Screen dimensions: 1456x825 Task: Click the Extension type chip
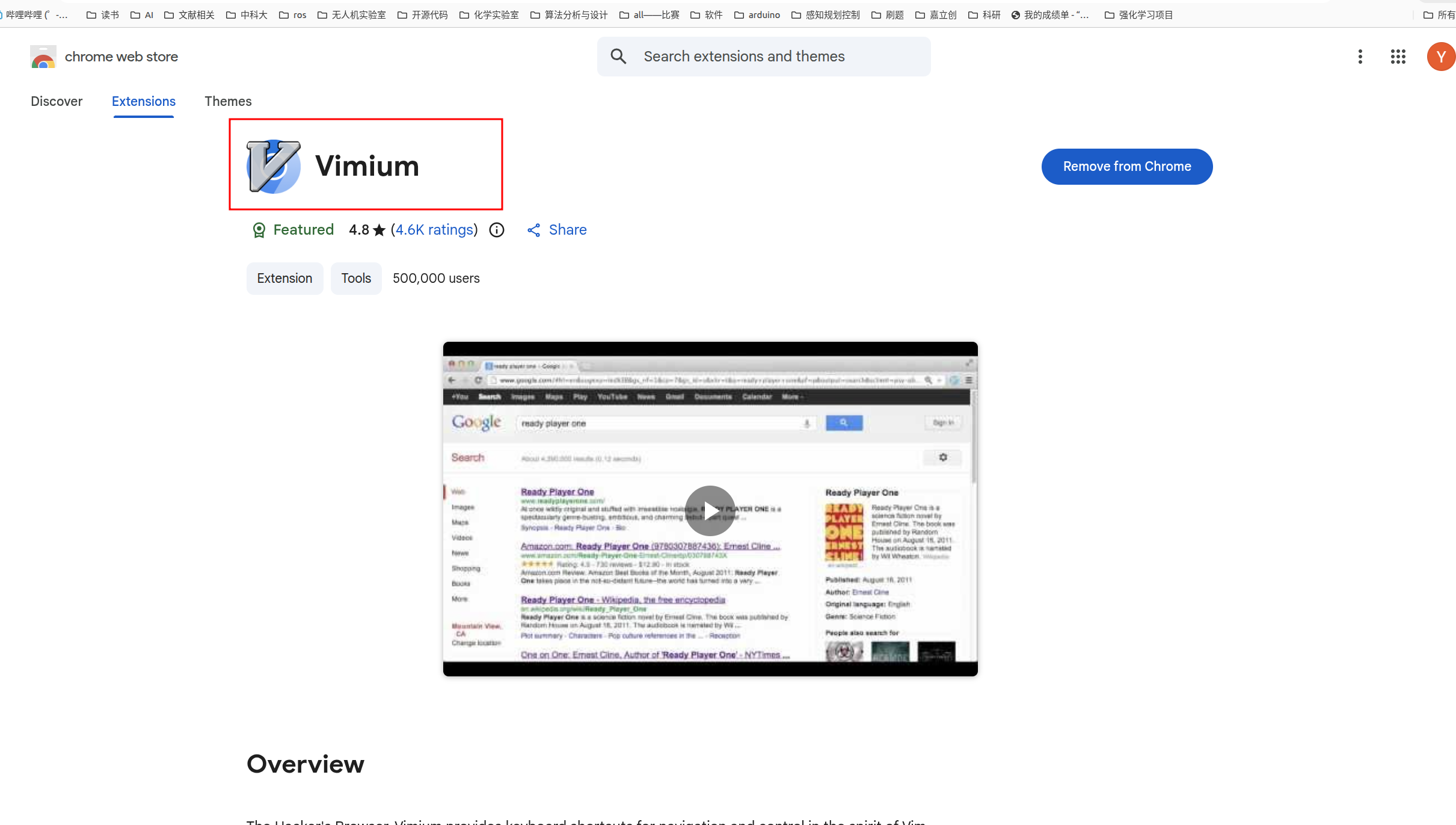(x=284, y=279)
